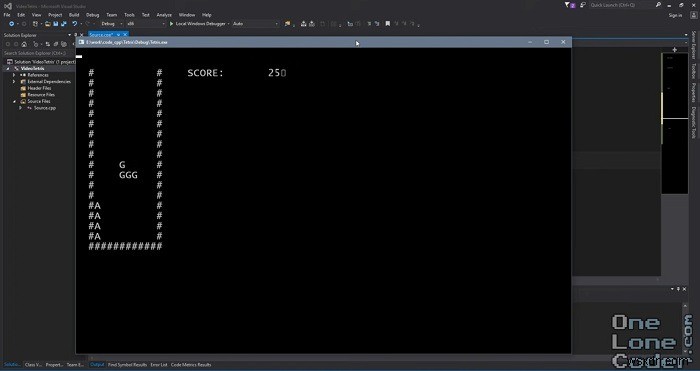Click Solution Explorer Collapse All icon
Screen dimensions: 700x371
coord(56,44)
